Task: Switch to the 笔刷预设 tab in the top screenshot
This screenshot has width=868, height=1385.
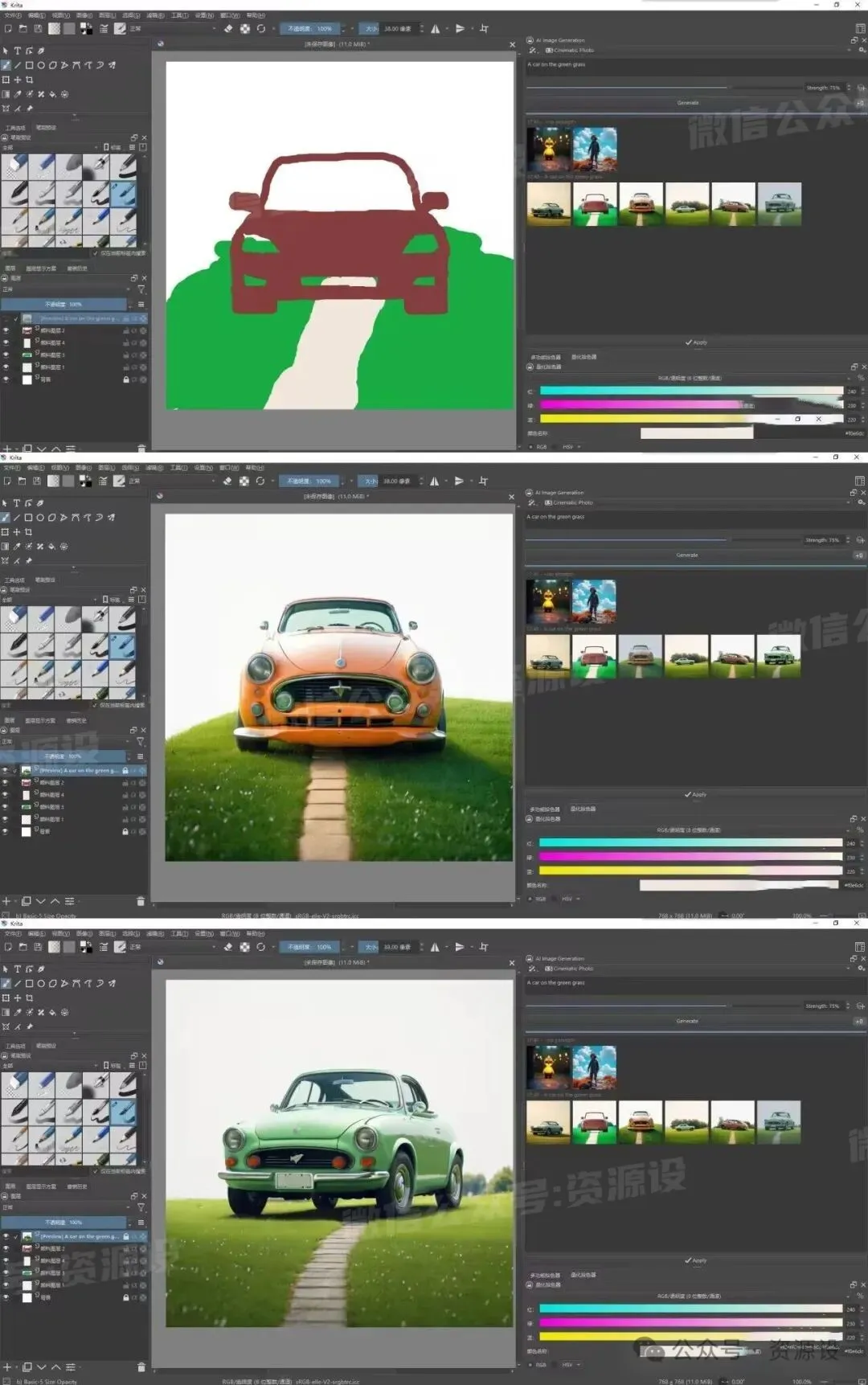Action: (x=47, y=128)
